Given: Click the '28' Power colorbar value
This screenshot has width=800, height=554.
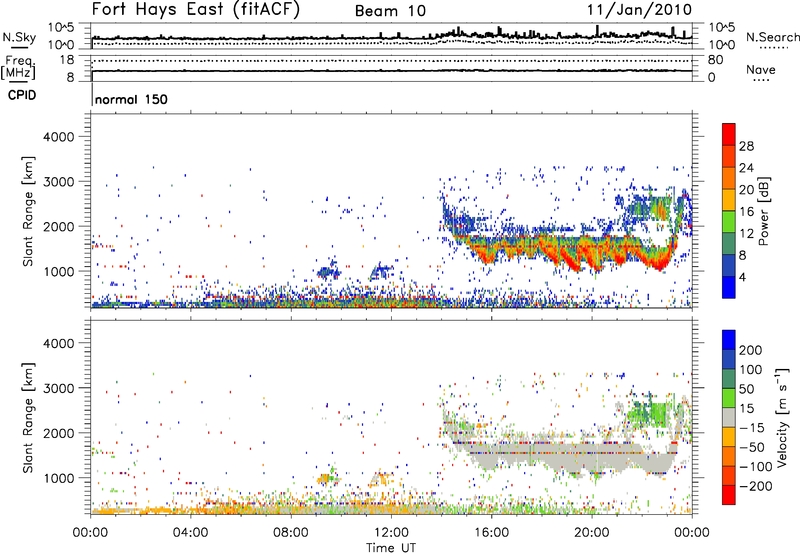Looking at the screenshot, I should 746,146.
